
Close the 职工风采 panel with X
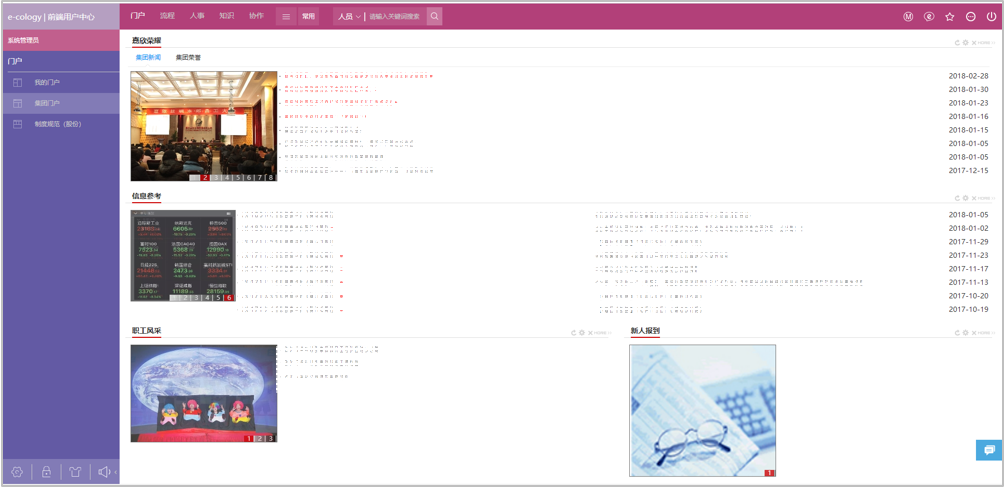(590, 333)
